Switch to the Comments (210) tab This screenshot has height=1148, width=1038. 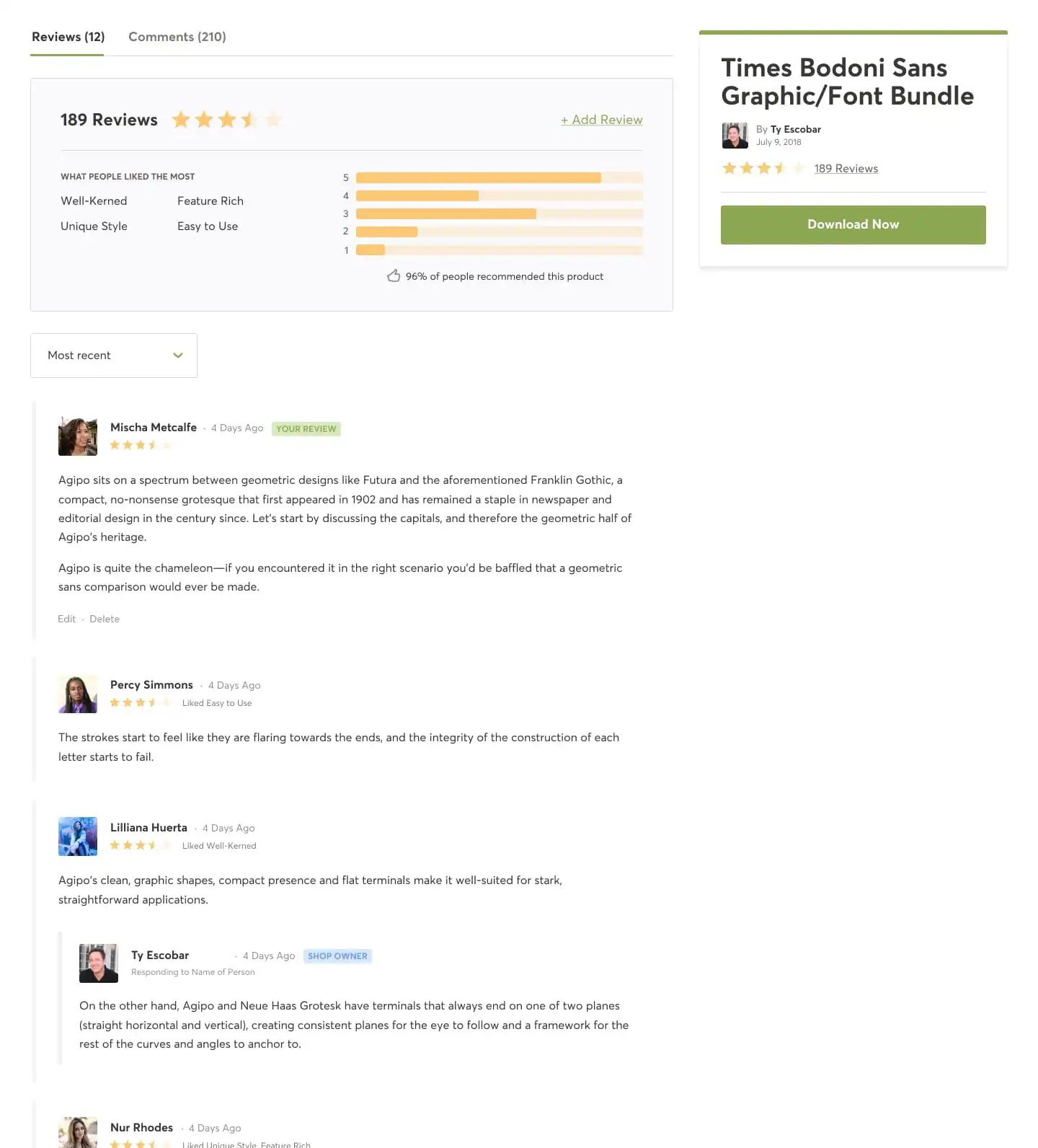(177, 36)
